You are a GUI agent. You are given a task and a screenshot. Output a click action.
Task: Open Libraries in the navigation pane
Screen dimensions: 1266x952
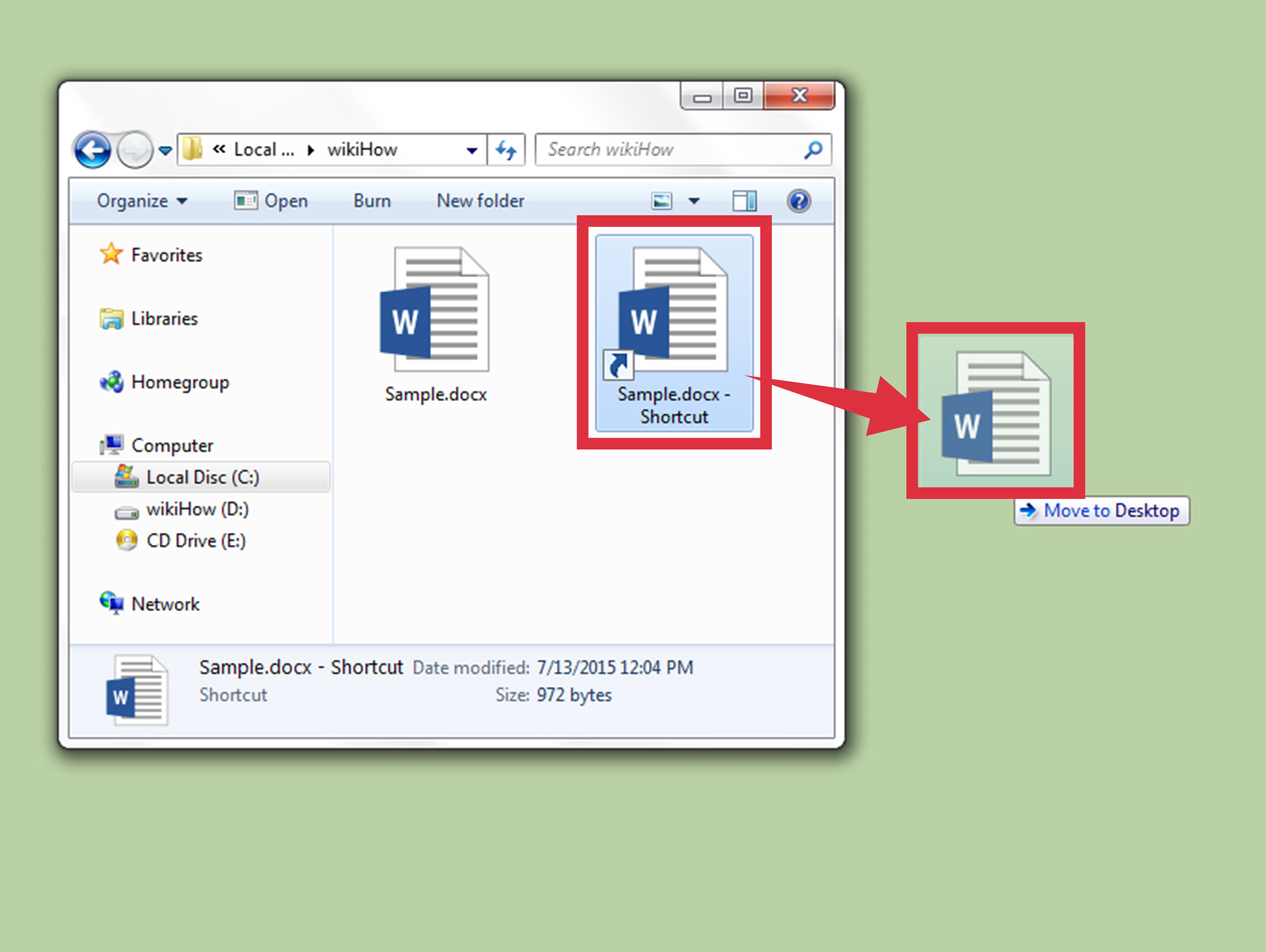pos(164,319)
